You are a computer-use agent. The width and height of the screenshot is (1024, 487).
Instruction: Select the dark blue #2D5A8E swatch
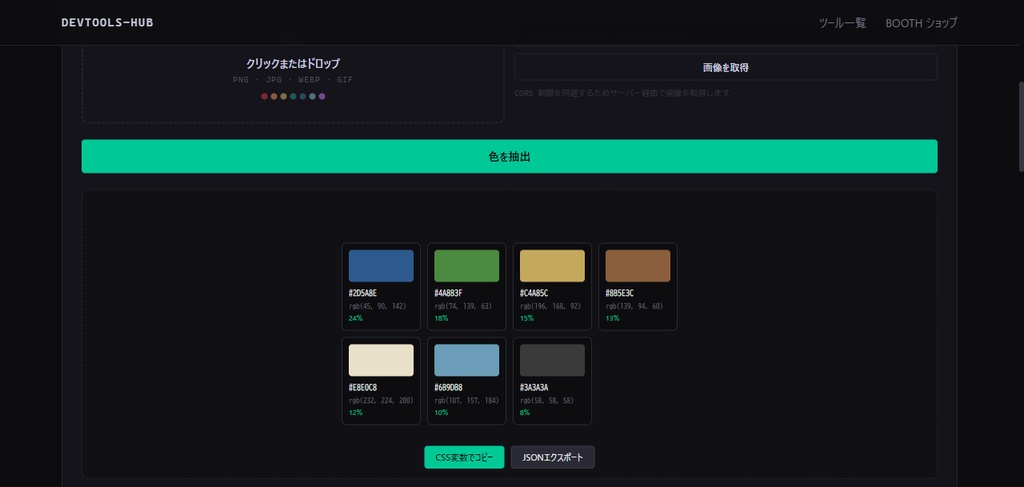tap(381, 266)
